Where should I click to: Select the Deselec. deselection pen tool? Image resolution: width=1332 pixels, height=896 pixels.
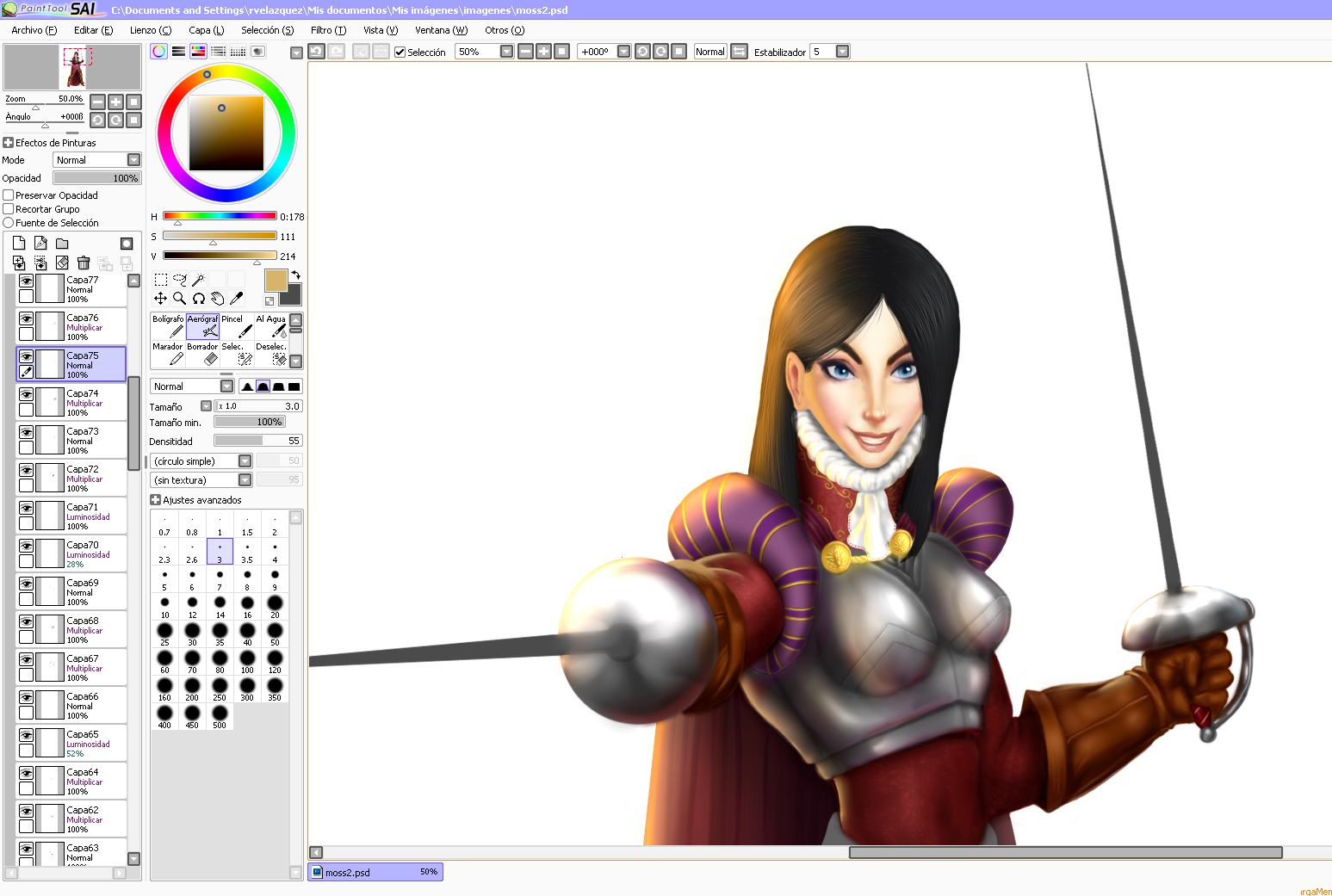point(271,354)
